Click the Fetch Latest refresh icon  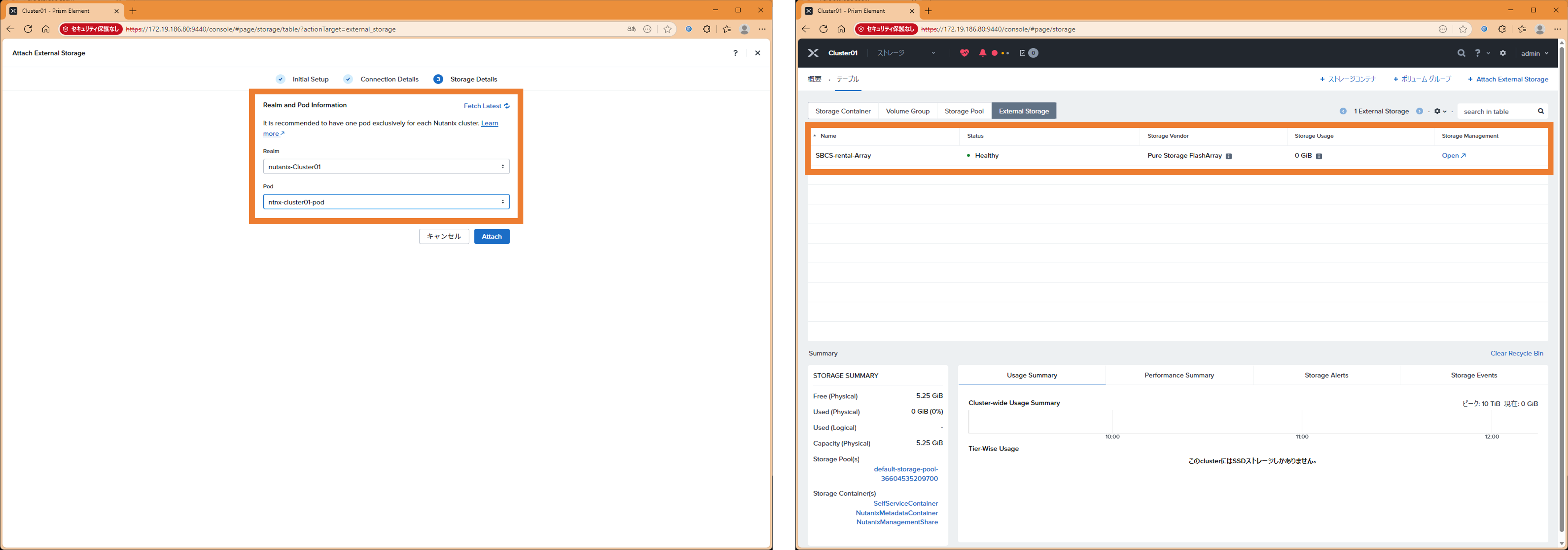[x=506, y=106]
